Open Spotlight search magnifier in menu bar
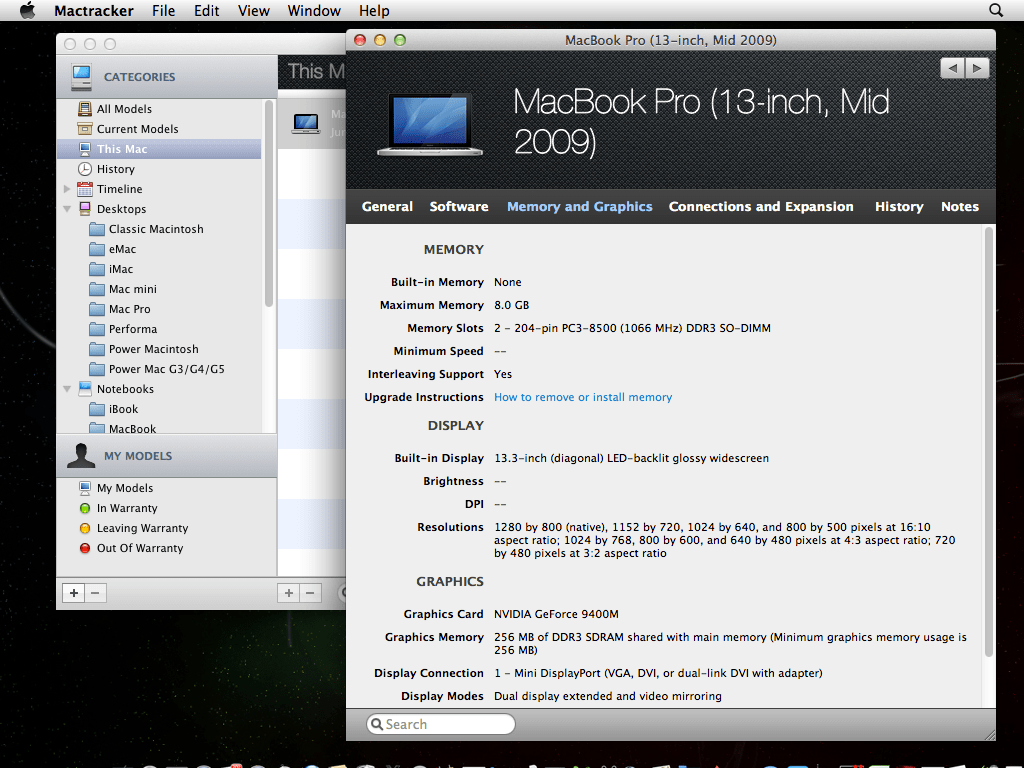Screen dimensions: 1024x768 point(996,10)
